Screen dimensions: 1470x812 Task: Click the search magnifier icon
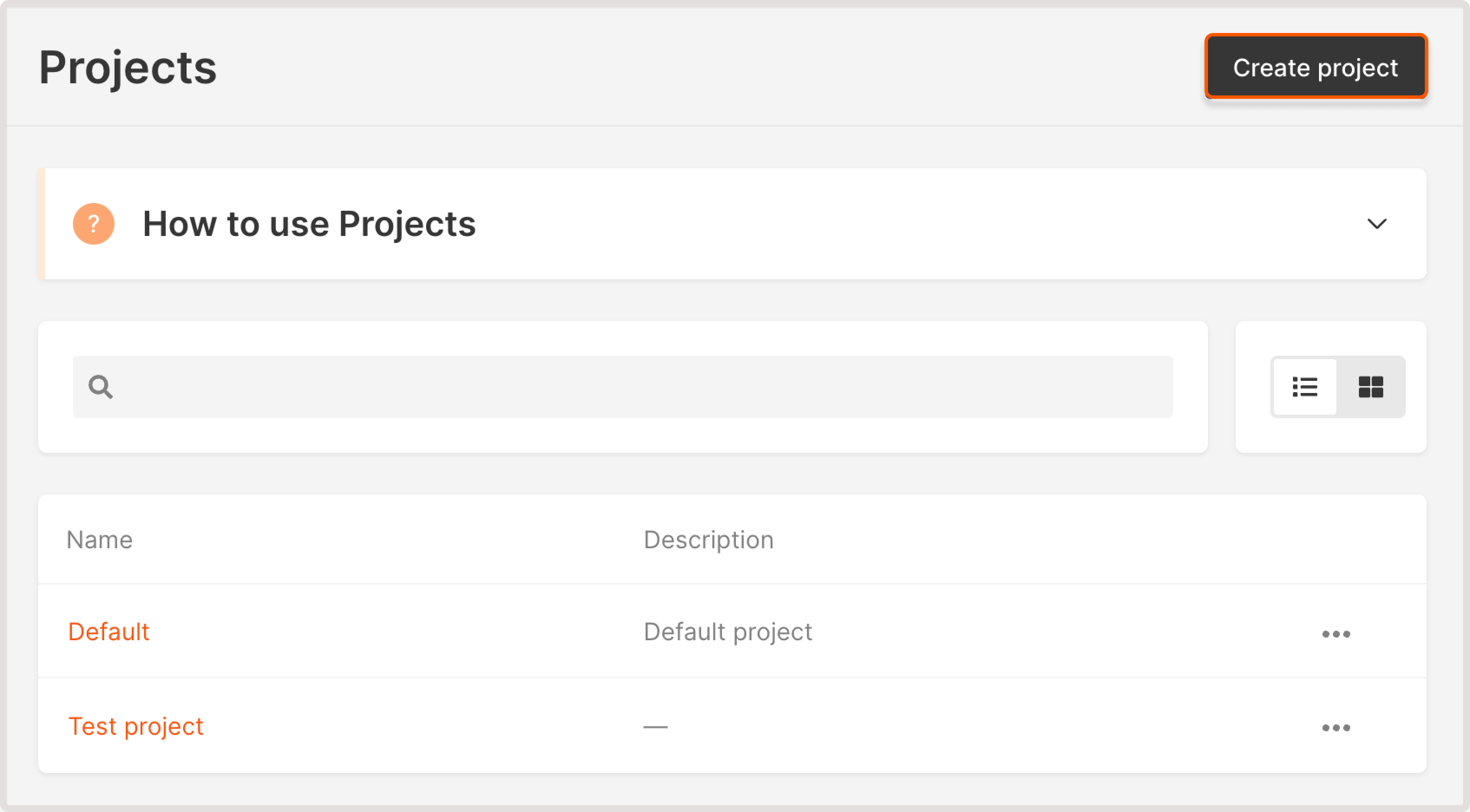[x=100, y=387]
